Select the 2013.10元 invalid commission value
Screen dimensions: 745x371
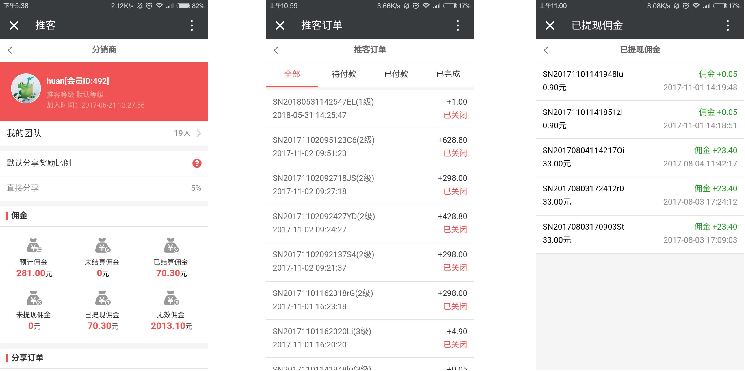tap(172, 326)
